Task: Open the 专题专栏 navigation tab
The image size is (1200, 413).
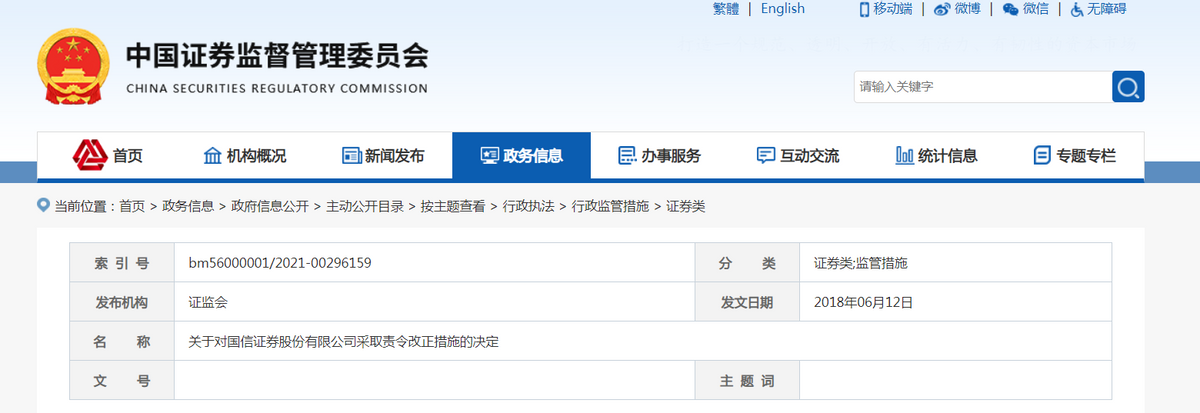Action: 1074,156
